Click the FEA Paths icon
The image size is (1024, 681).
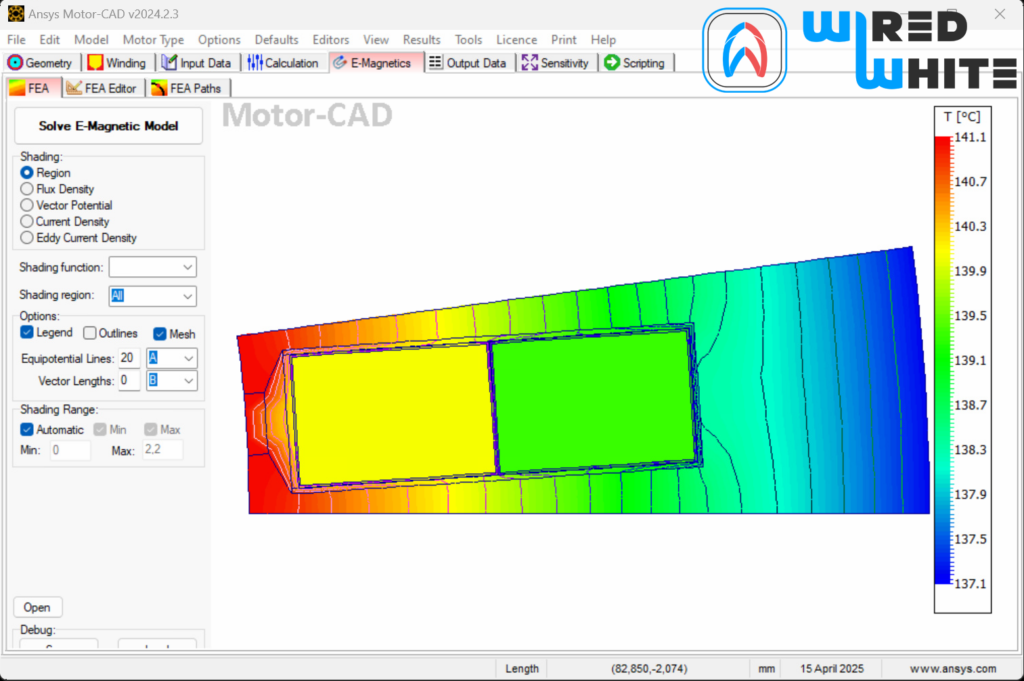159,88
